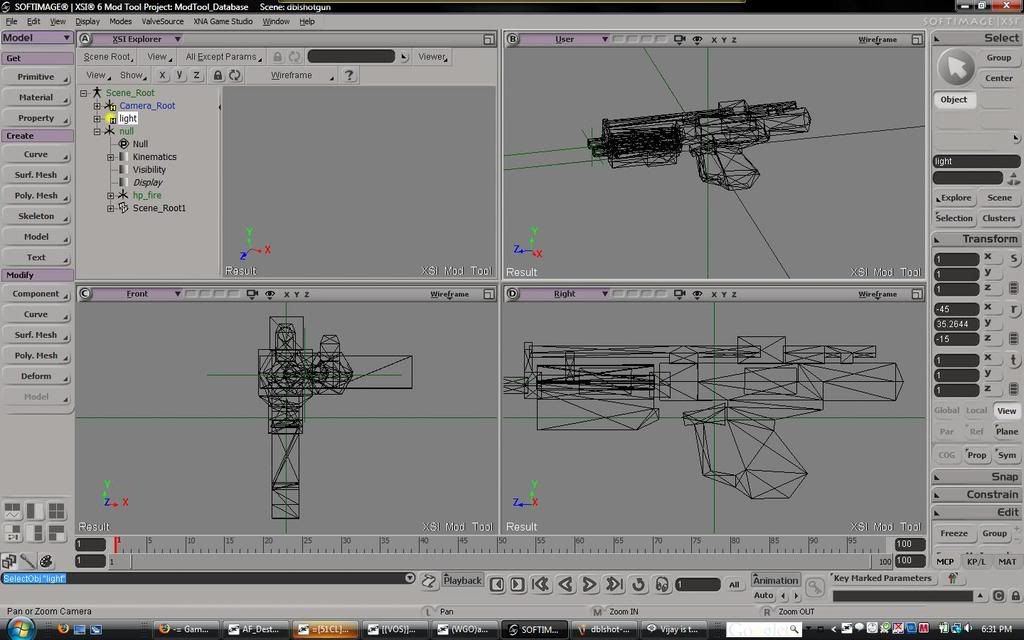Open the ValveSource menu
This screenshot has height=640, width=1024.
(163, 22)
